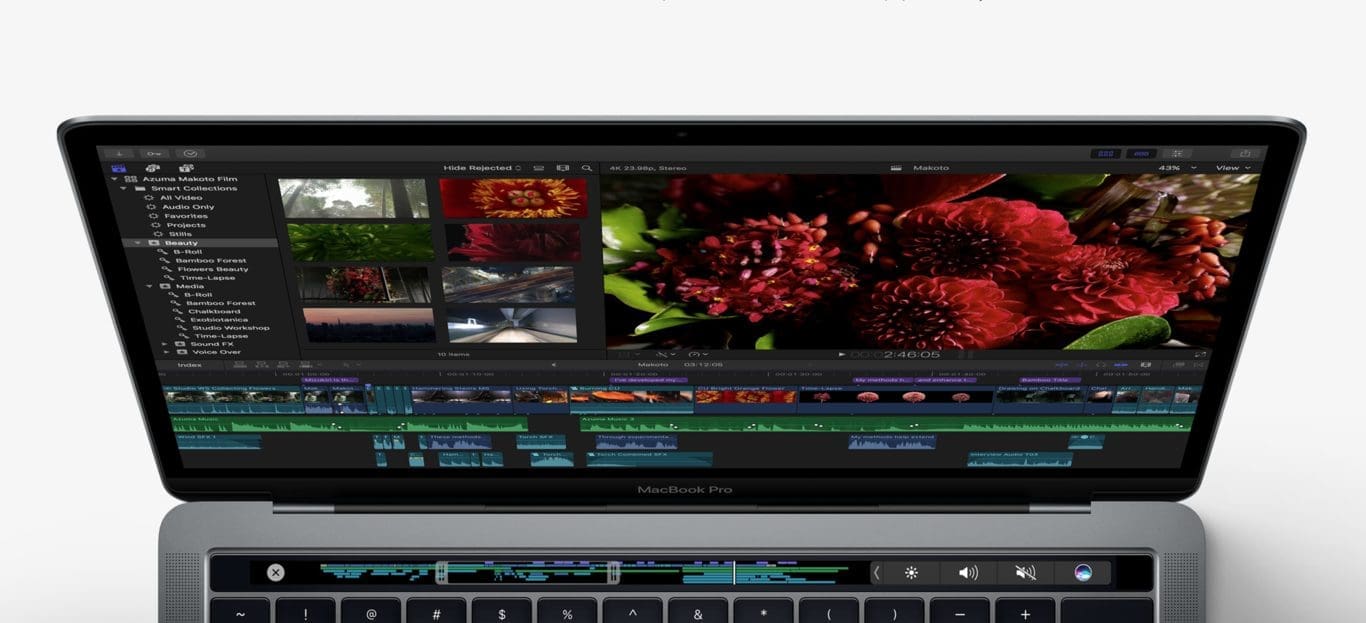Toggle the timeline Index button

tap(189, 365)
